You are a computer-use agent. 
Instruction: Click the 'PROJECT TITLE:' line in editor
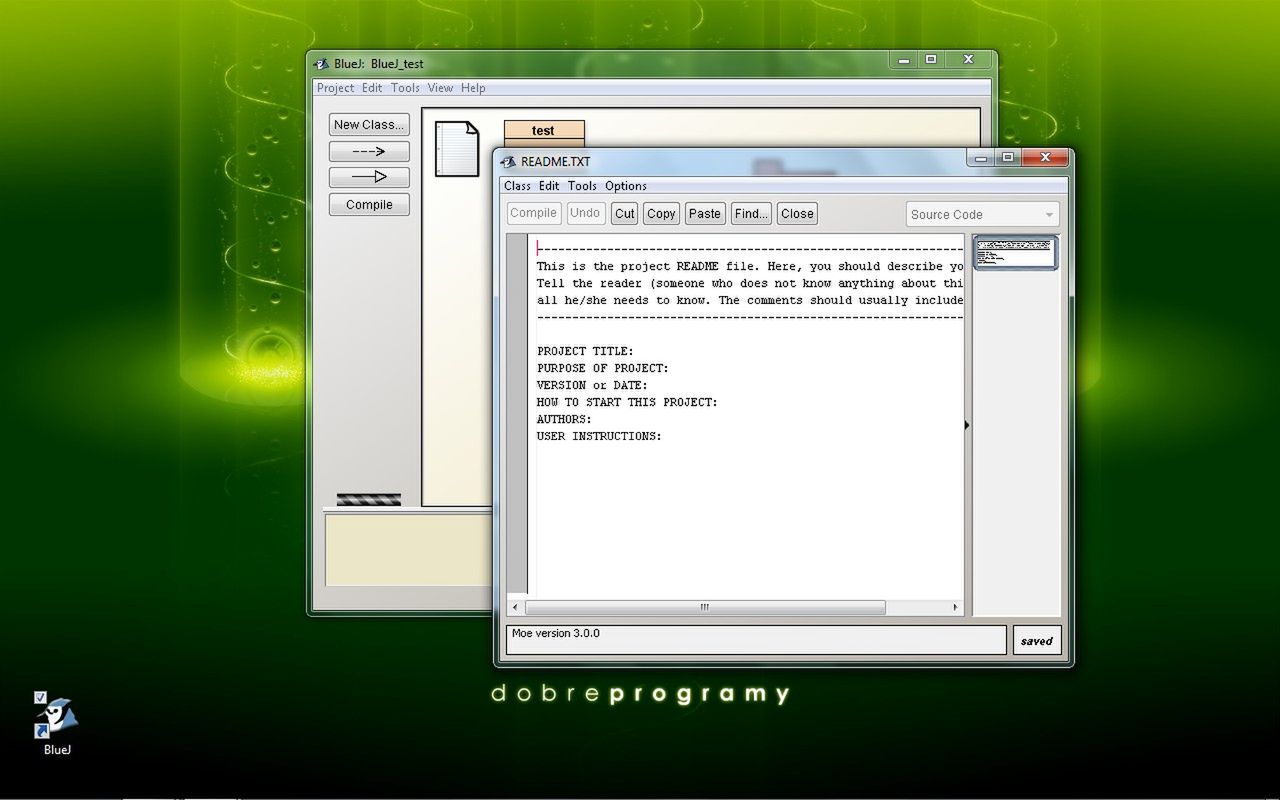(x=585, y=351)
